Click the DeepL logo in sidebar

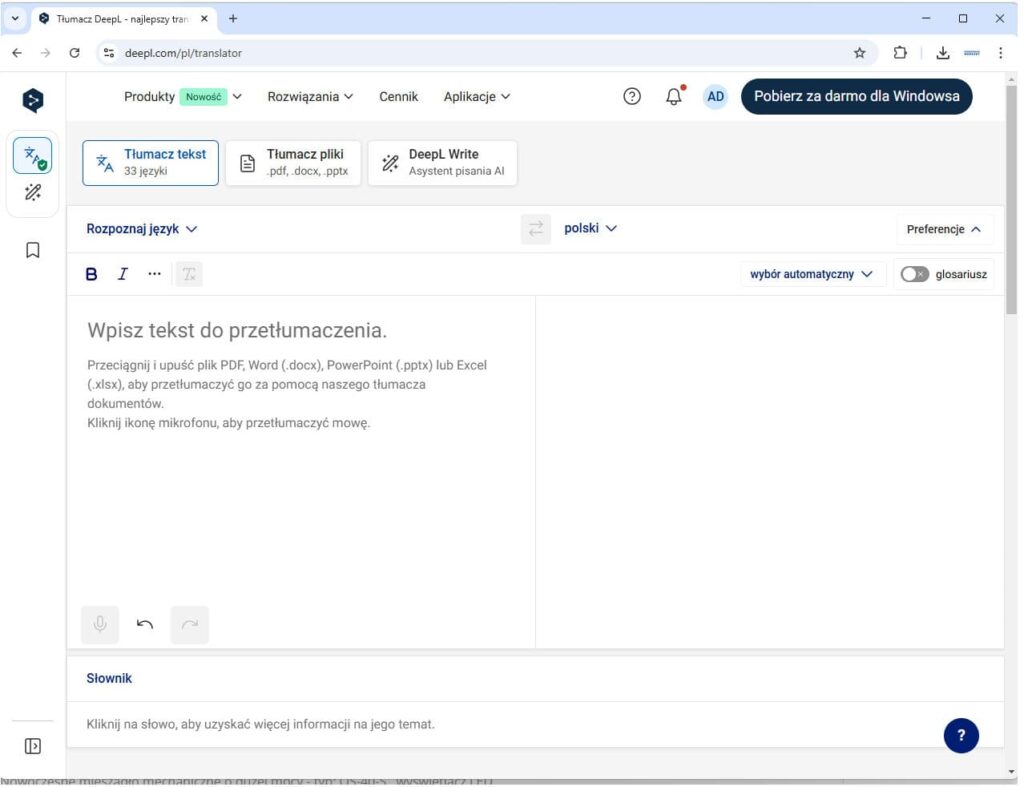click(33, 98)
